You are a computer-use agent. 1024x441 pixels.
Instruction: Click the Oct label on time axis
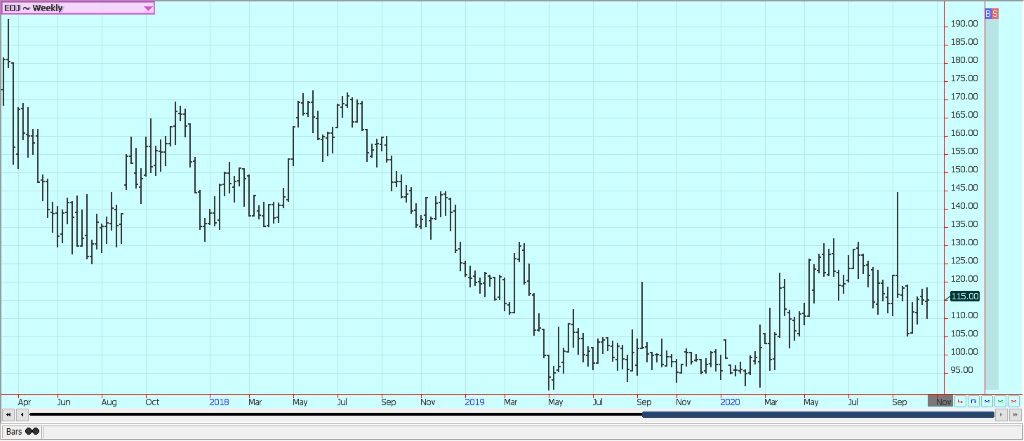tap(152, 402)
